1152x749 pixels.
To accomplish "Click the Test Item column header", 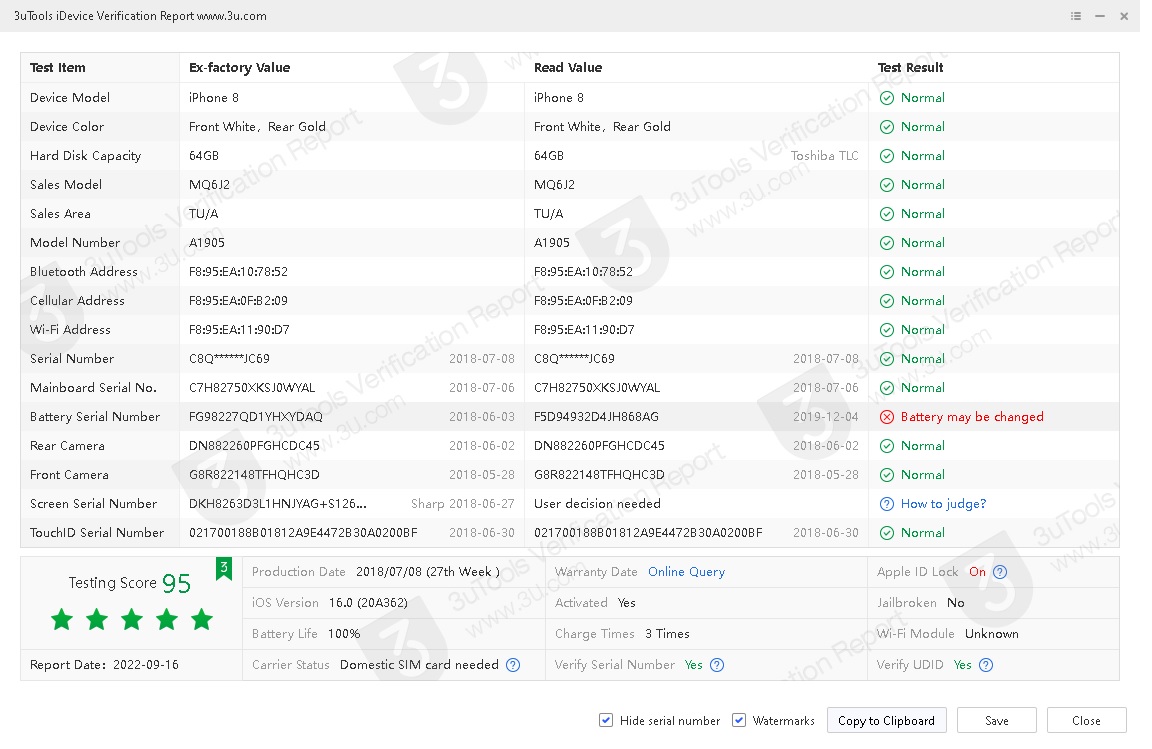I will tap(57, 68).
